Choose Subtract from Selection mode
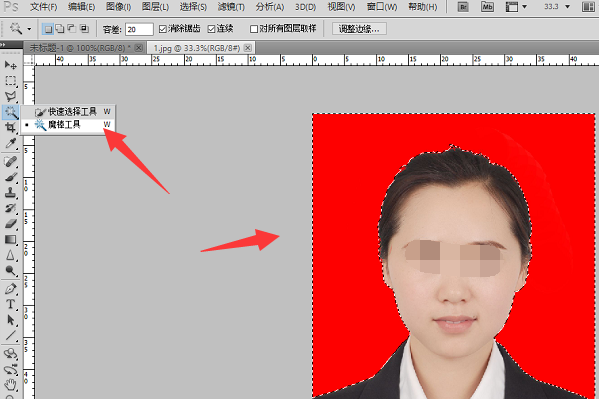599x399 pixels. [x=72, y=29]
